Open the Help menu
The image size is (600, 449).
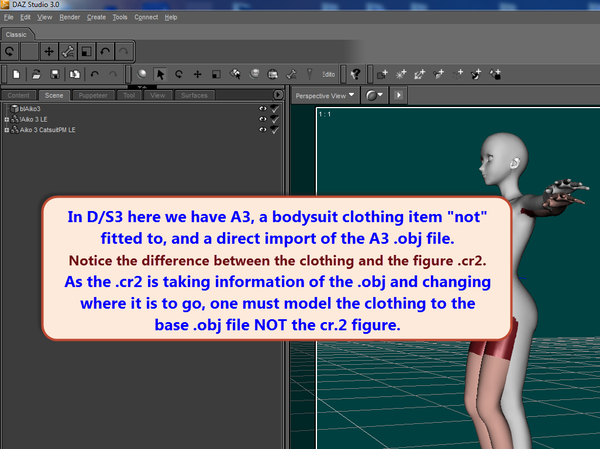171,17
